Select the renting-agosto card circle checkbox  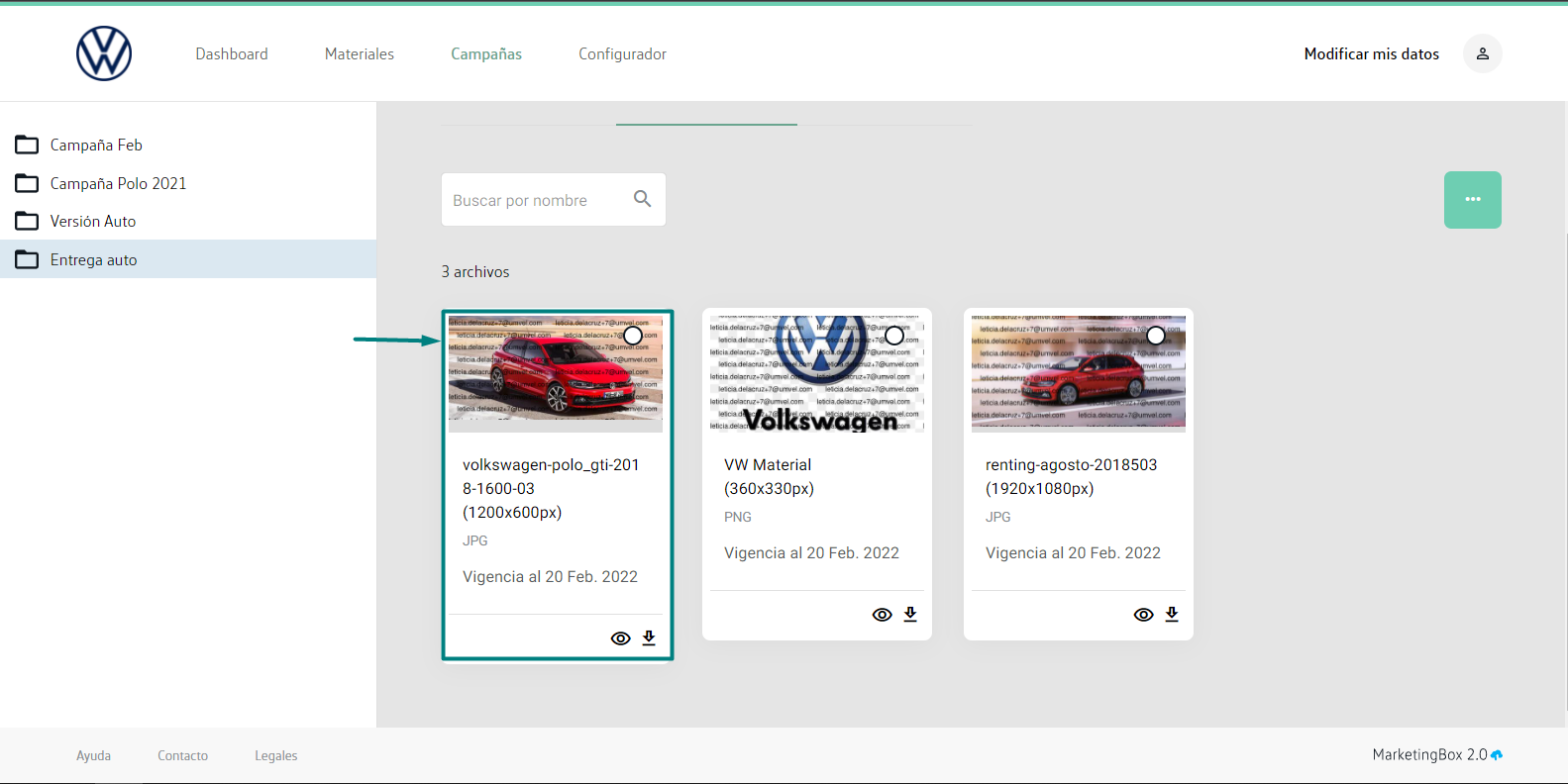tap(1156, 336)
